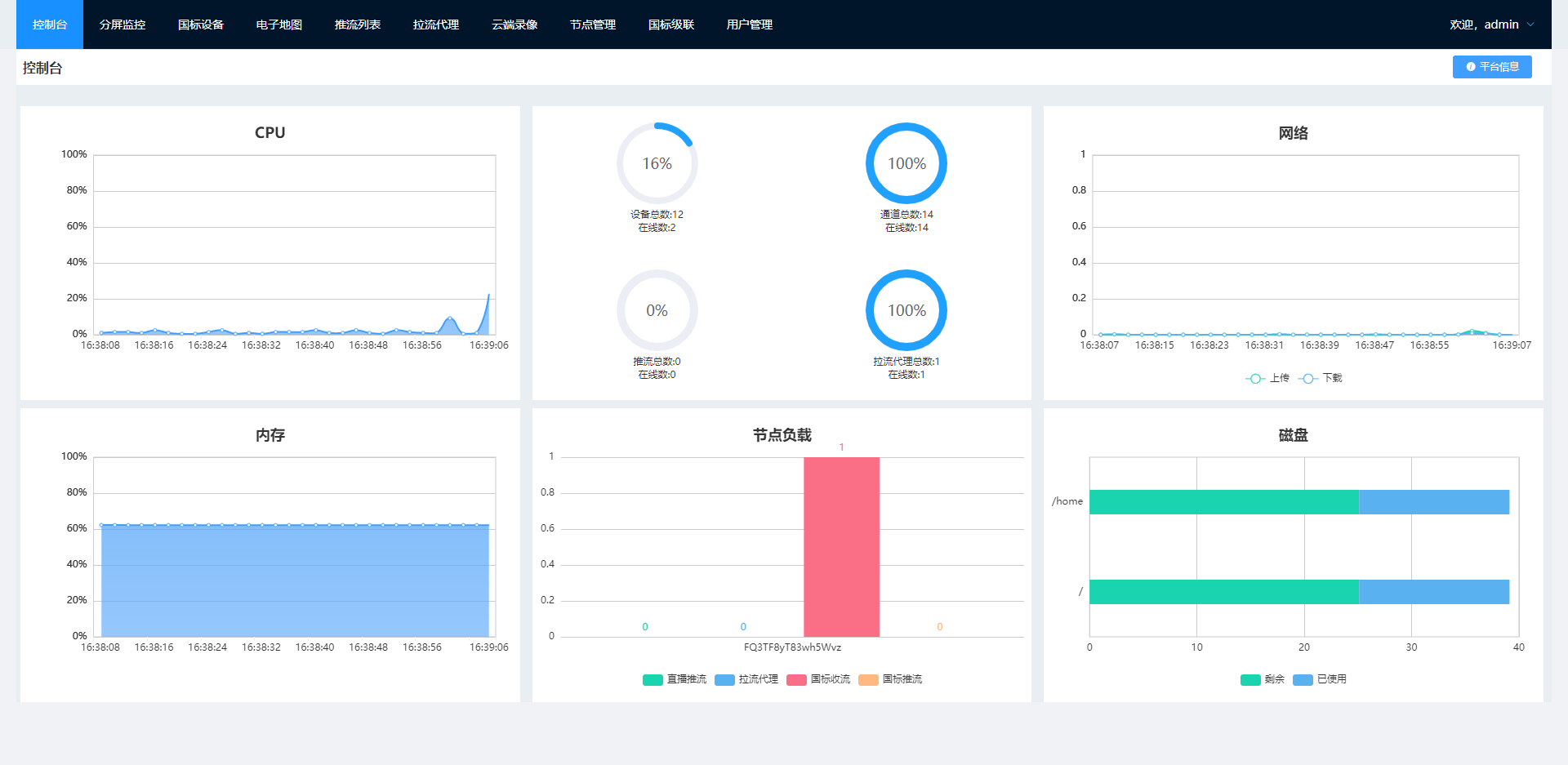
Task: Click the /home disk axis label
Action: (x=1067, y=501)
